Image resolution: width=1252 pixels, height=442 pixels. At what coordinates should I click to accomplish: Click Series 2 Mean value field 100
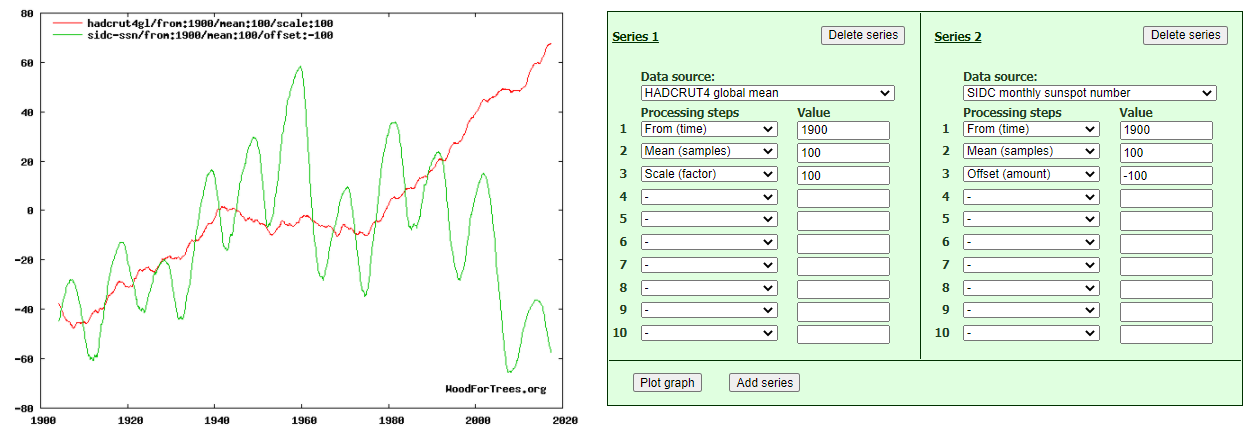coord(1165,152)
